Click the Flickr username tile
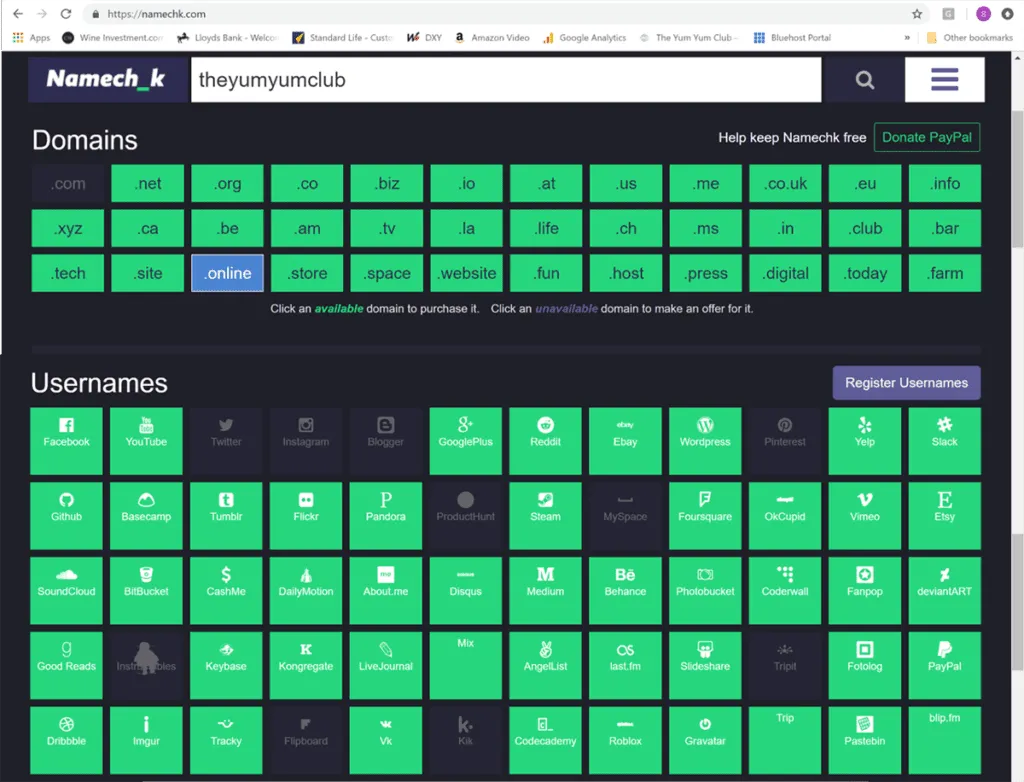This screenshot has width=1024, height=782. [306, 515]
